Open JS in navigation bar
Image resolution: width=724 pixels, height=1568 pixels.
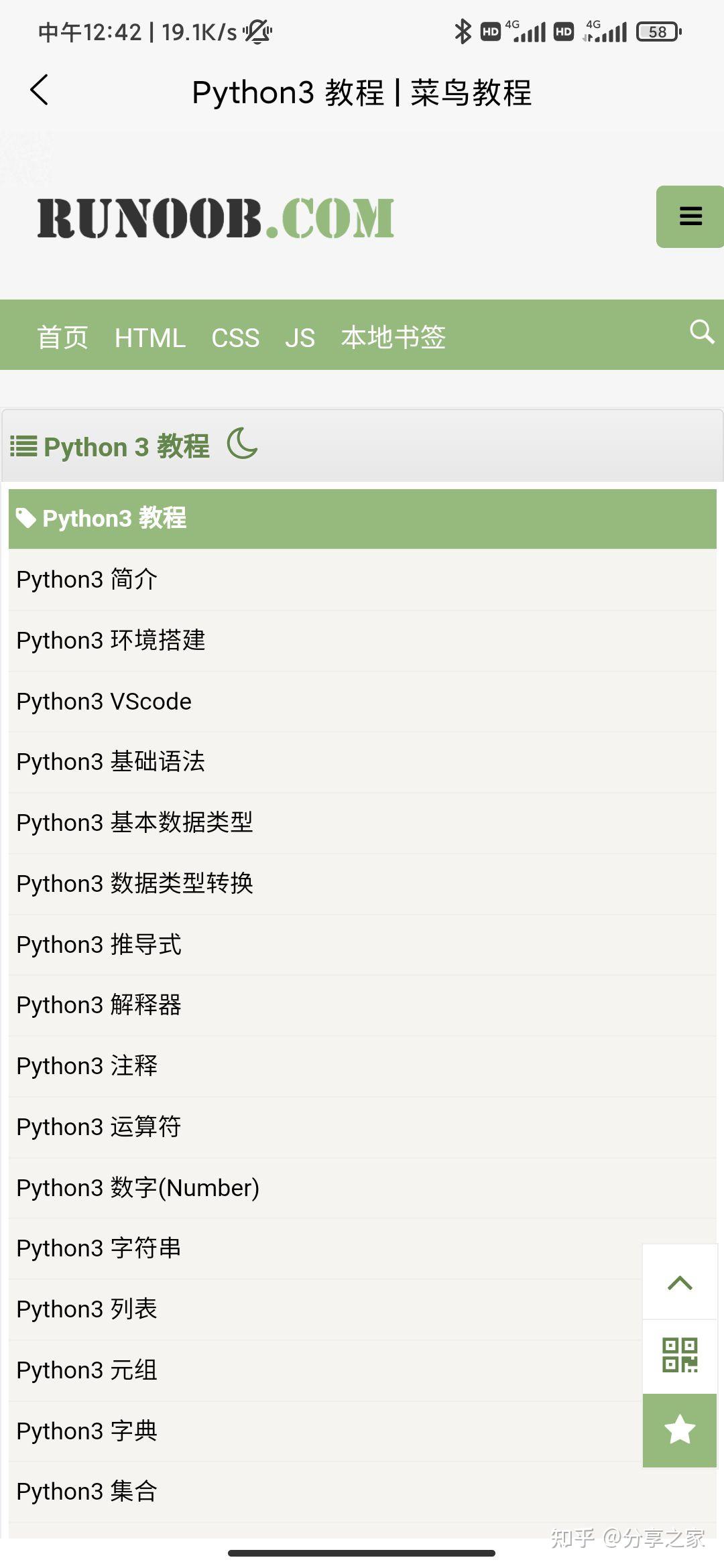coord(300,338)
